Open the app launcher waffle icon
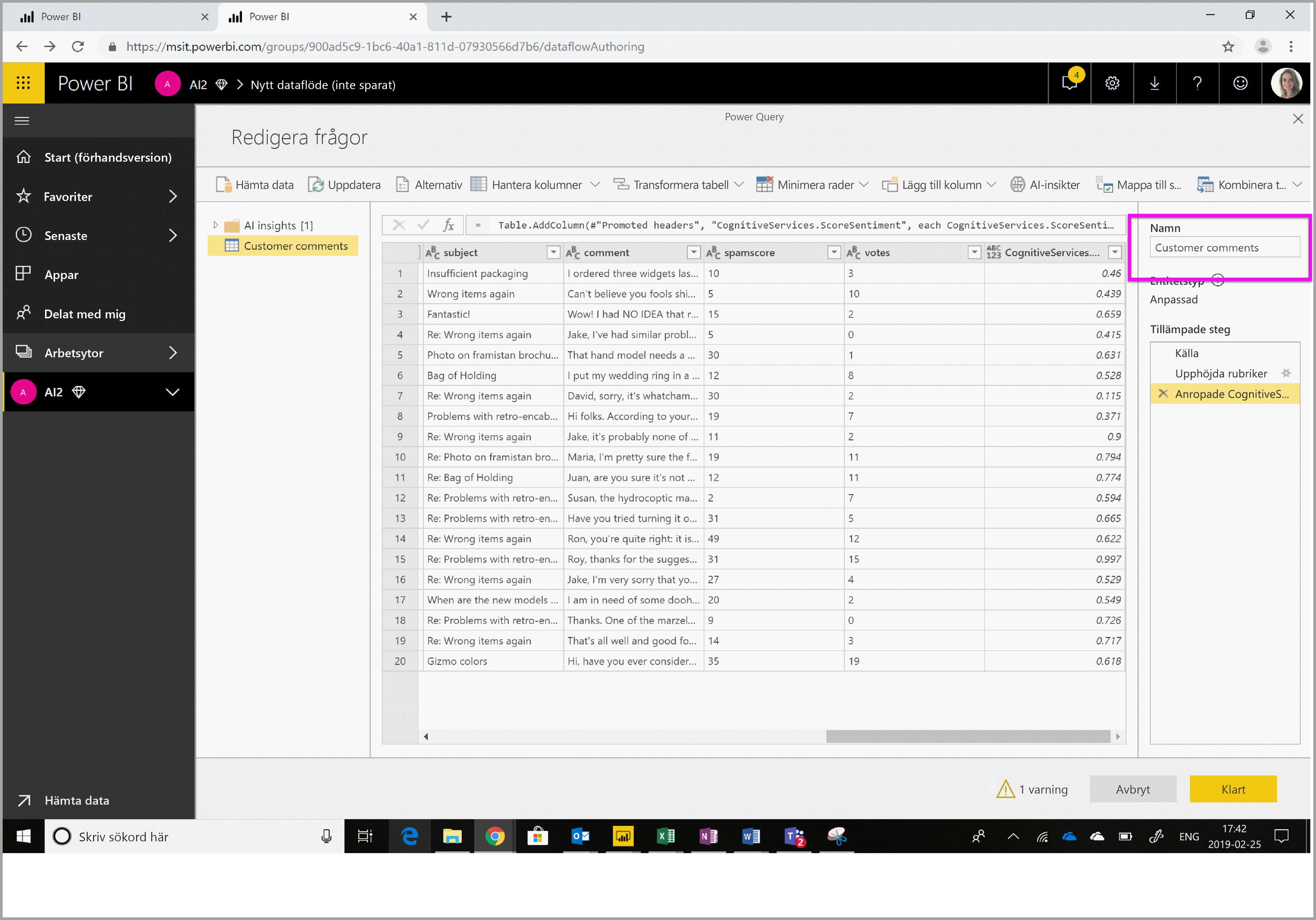 click(x=24, y=84)
